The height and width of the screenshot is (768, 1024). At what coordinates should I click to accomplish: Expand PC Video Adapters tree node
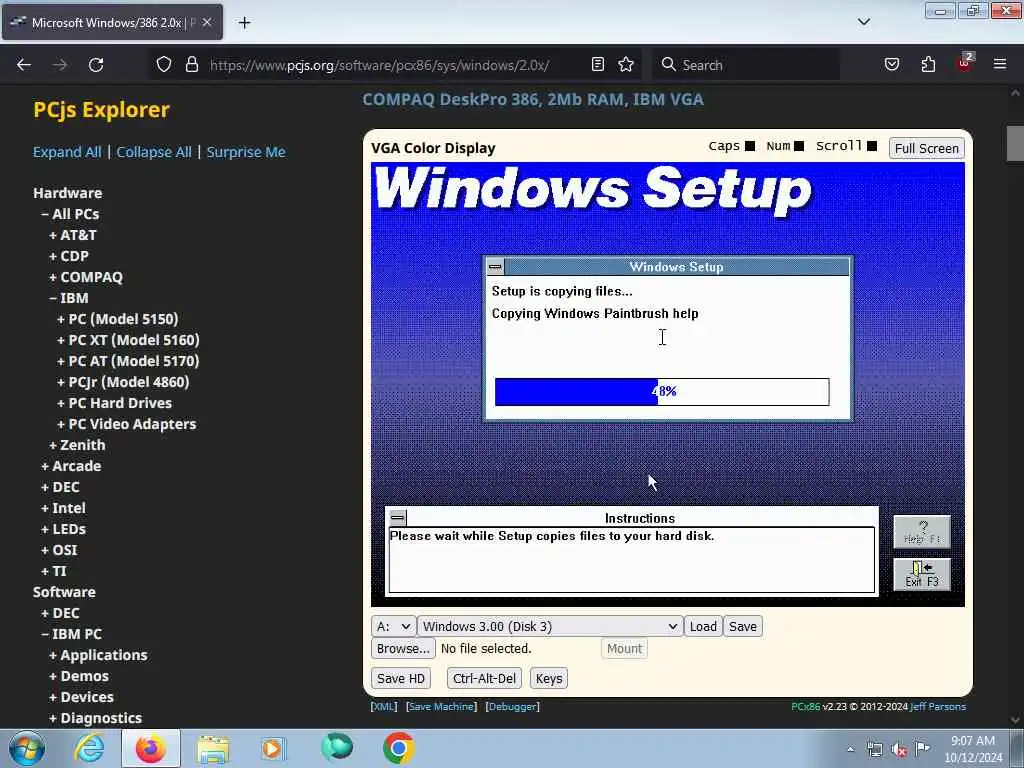[x=126, y=424]
